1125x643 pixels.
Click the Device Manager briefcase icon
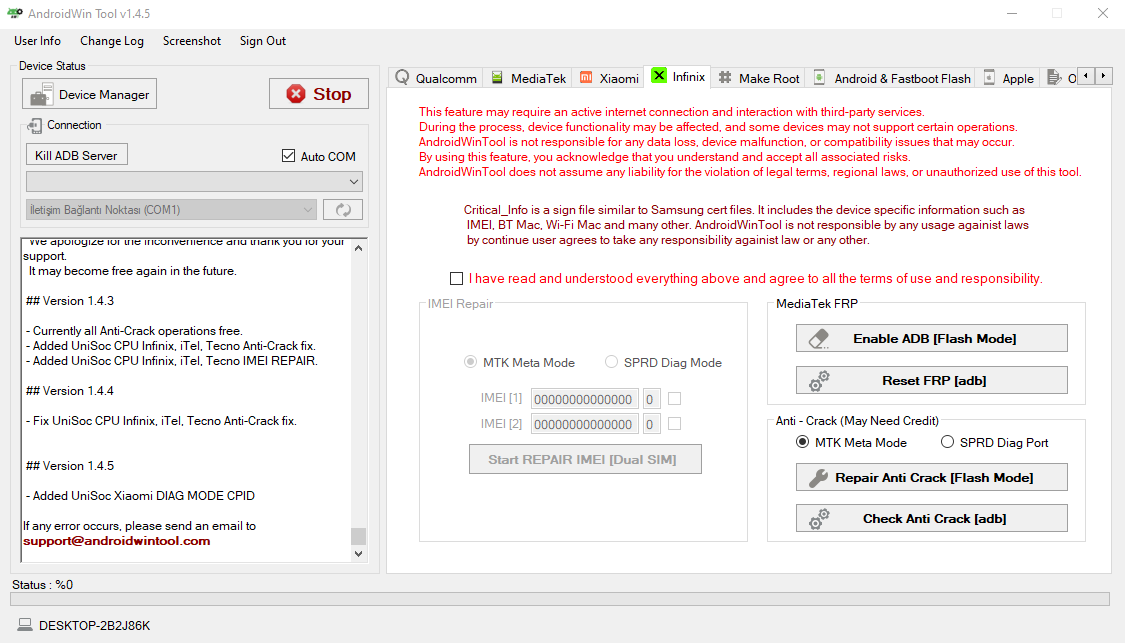41,95
